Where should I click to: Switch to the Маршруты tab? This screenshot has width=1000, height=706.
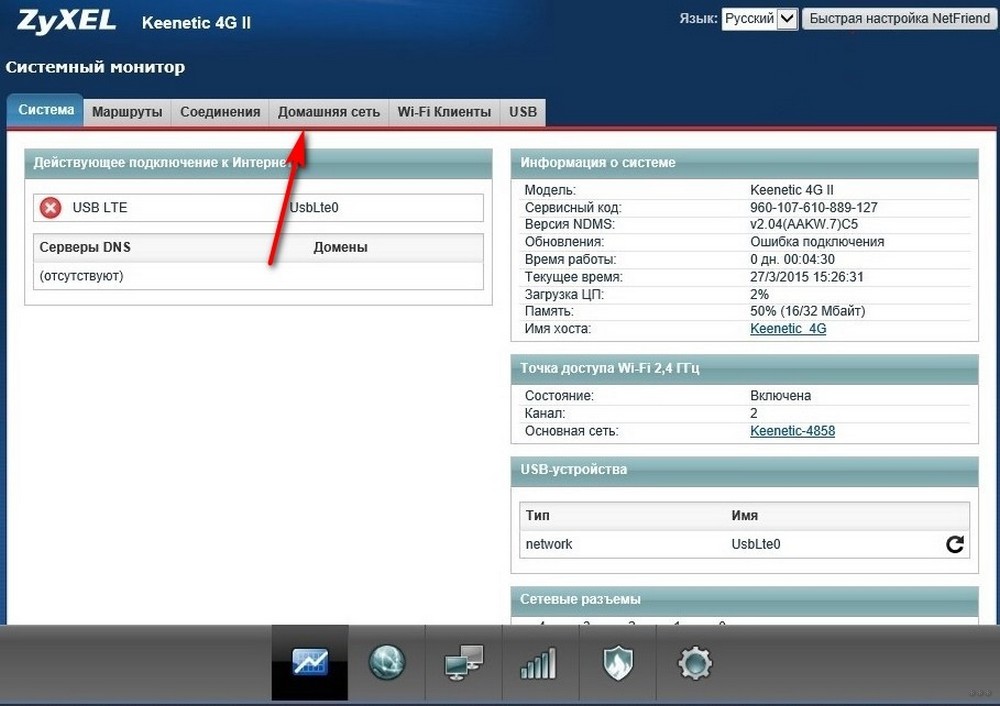127,112
